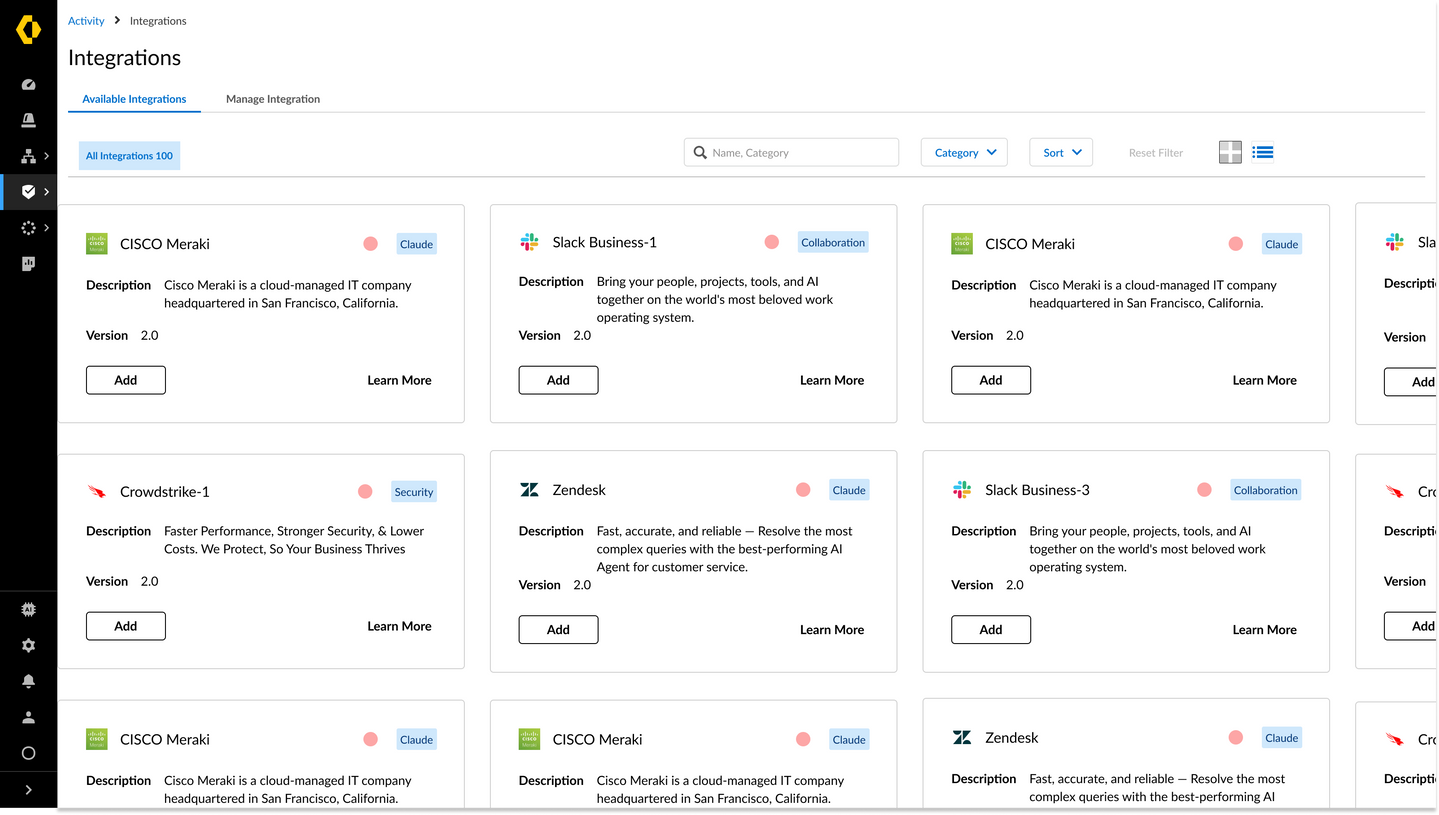Click Add on the Crowdstrike-1 card
This screenshot has width=1439, height=815.
[126, 626]
